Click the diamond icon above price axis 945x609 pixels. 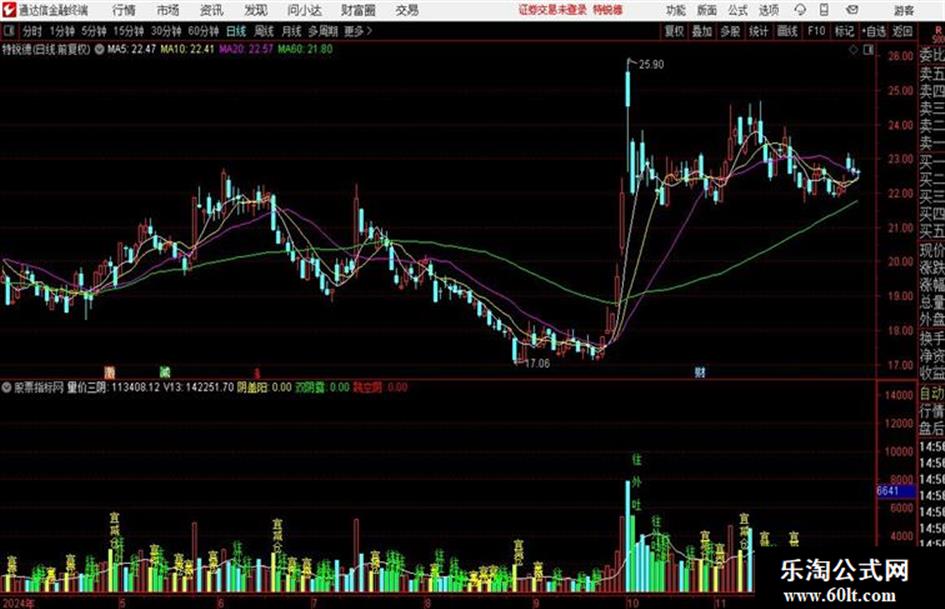click(853, 50)
